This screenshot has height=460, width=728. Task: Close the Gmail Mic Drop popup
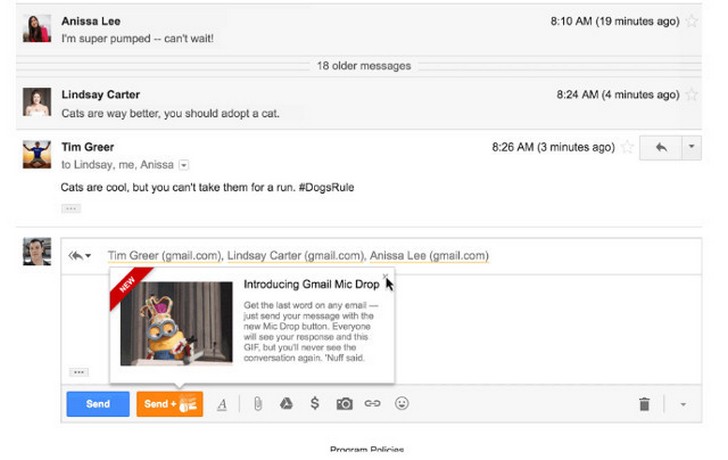[386, 275]
